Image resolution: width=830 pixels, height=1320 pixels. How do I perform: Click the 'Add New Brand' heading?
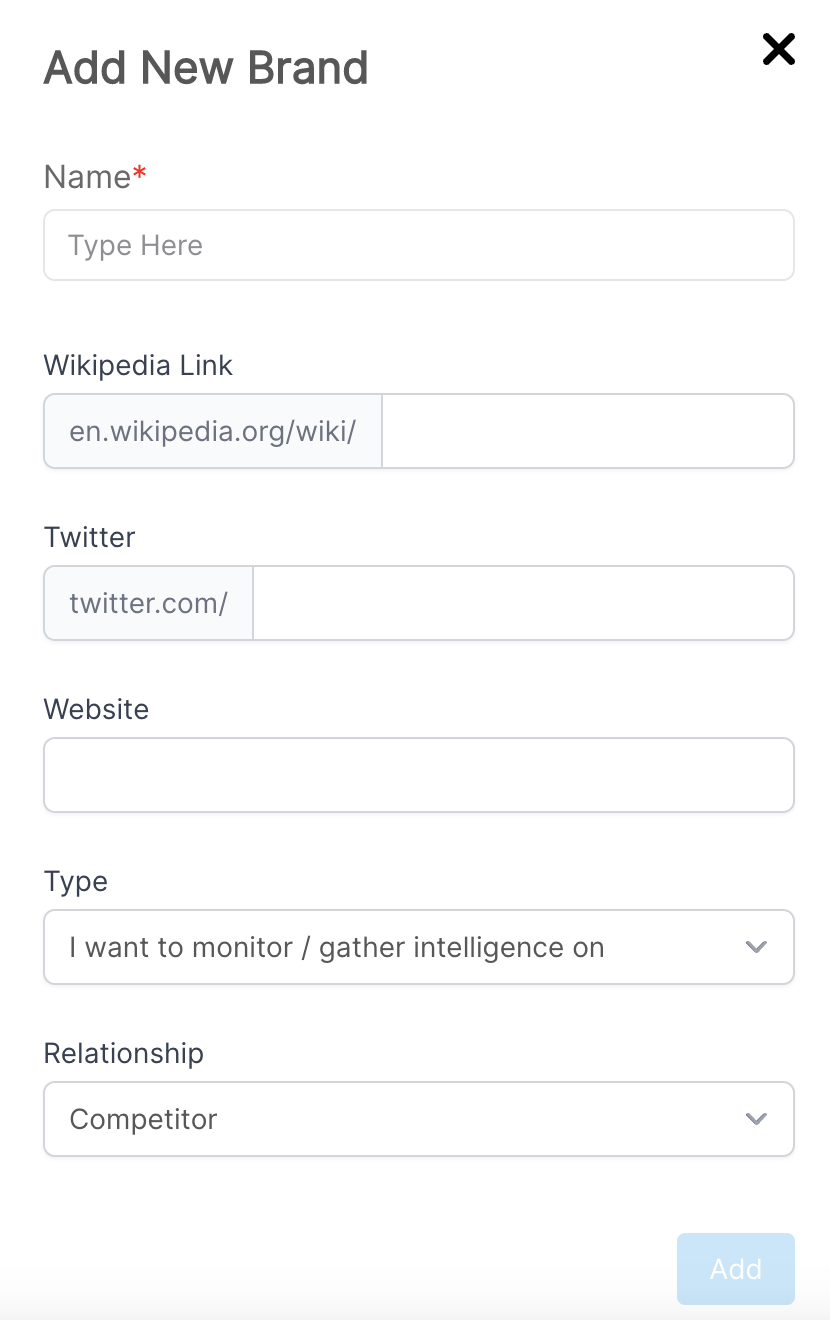[x=205, y=67]
